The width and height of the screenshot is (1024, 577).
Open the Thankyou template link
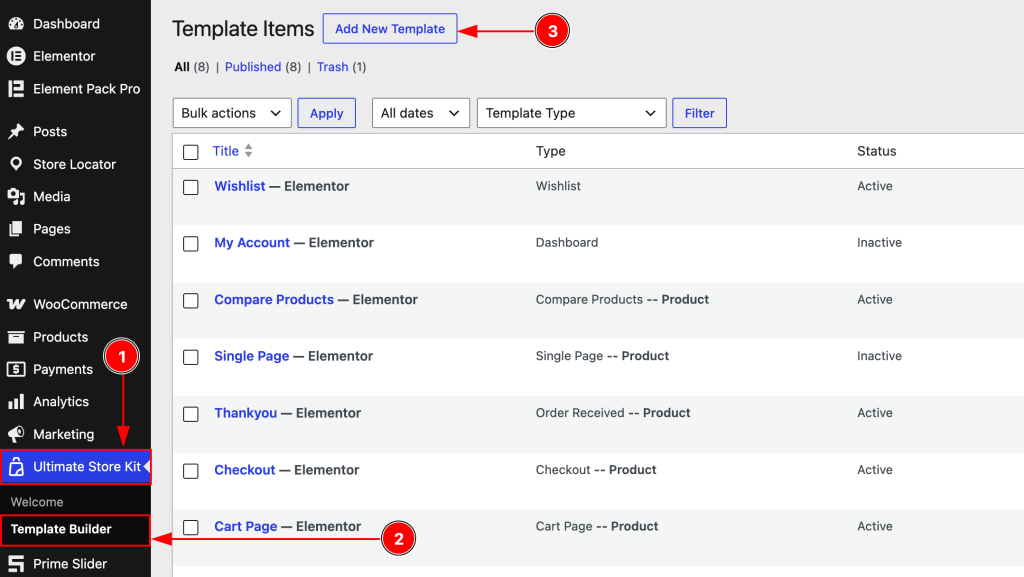click(x=246, y=413)
